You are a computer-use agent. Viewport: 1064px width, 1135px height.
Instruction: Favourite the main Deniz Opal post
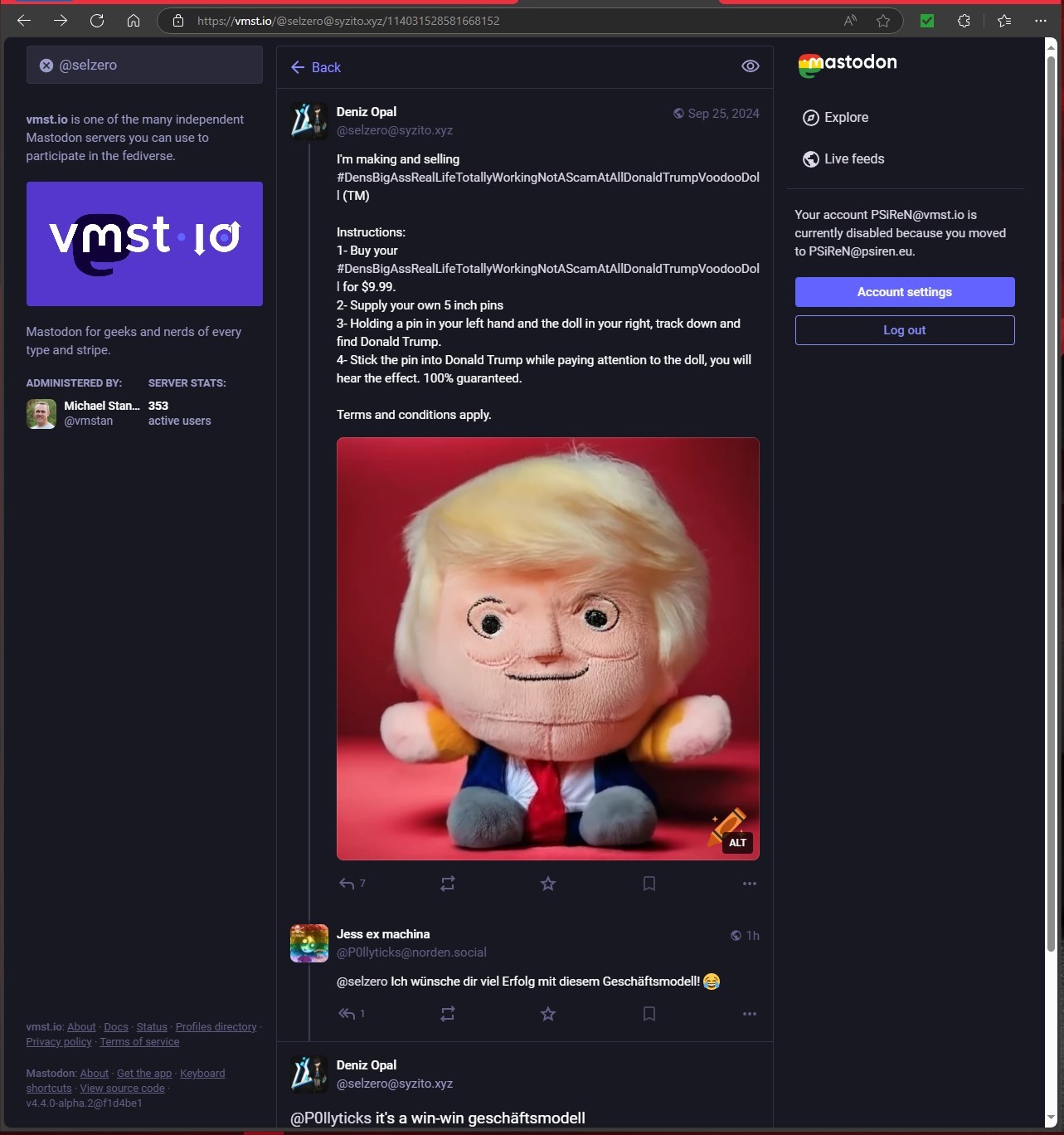coord(548,884)
